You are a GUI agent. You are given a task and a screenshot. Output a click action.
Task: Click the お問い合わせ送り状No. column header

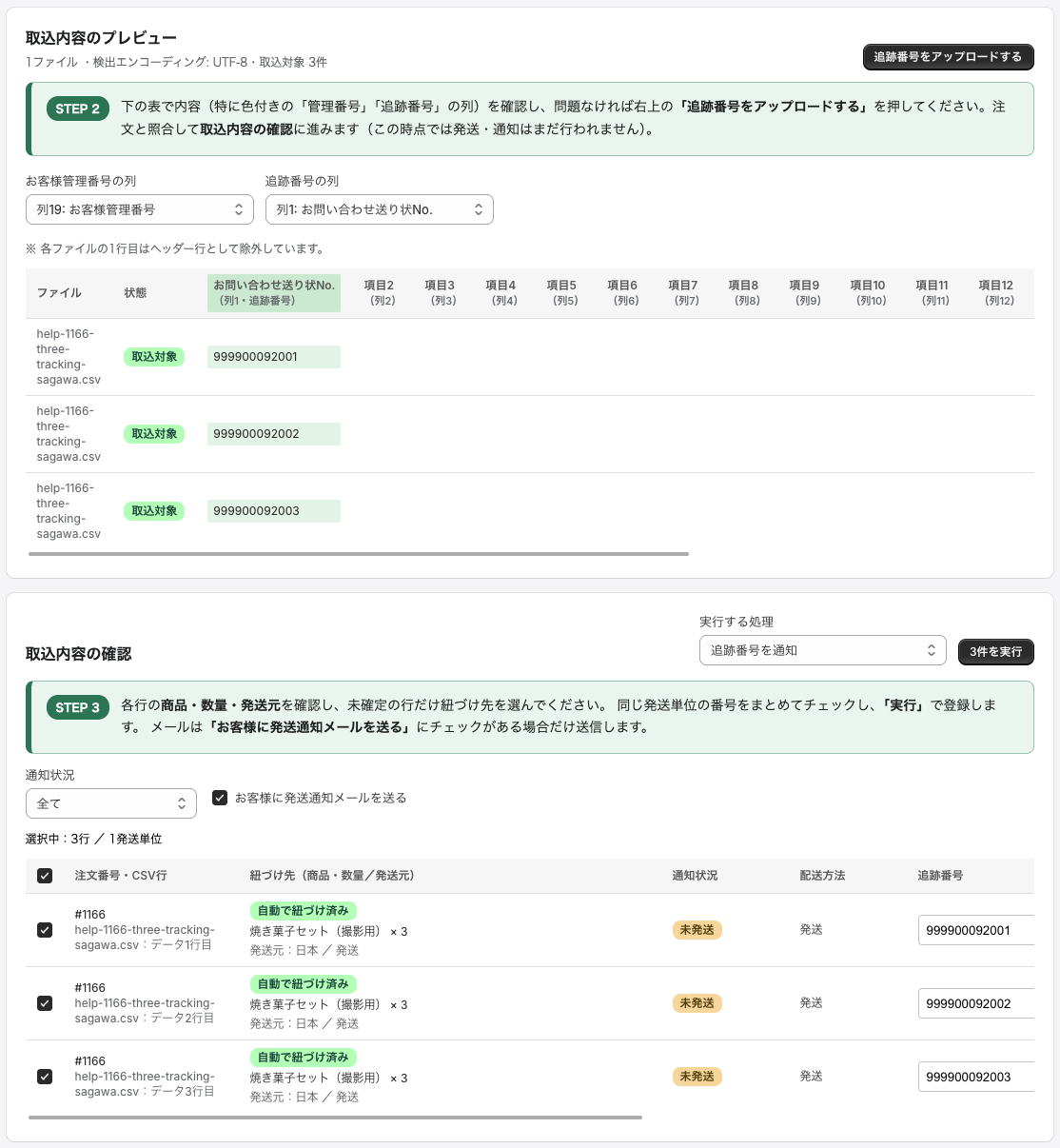pos(274,292)
